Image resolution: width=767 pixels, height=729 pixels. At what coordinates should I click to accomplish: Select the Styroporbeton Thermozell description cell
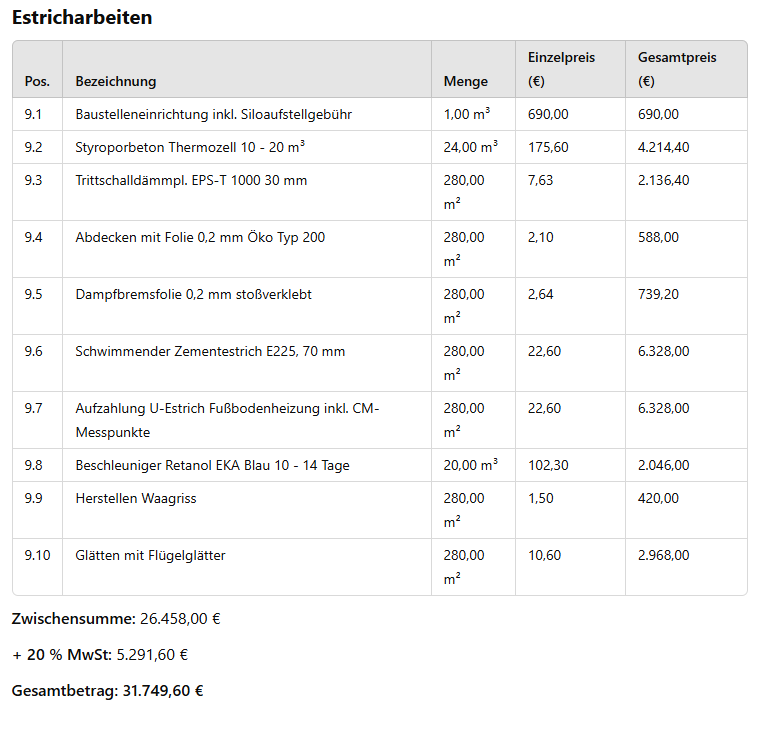click(x=190, y=147)
